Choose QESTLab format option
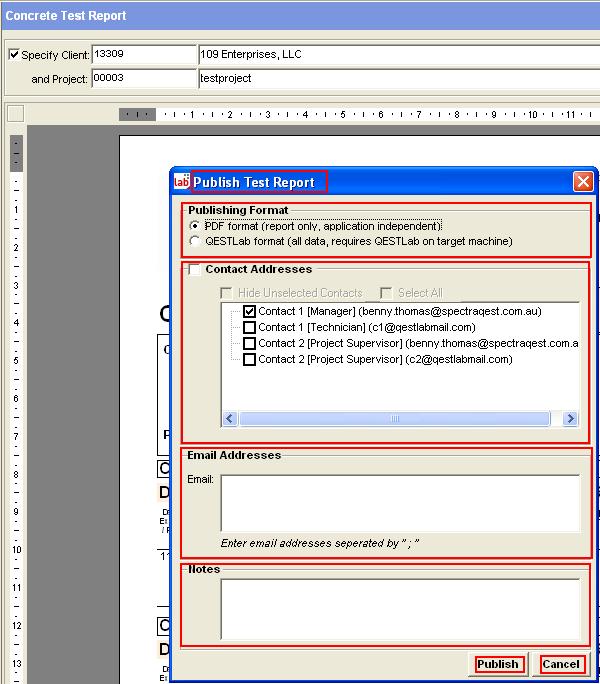Image resolution: width=600 pixels, height=684 pixels. [x=195, y=241]
